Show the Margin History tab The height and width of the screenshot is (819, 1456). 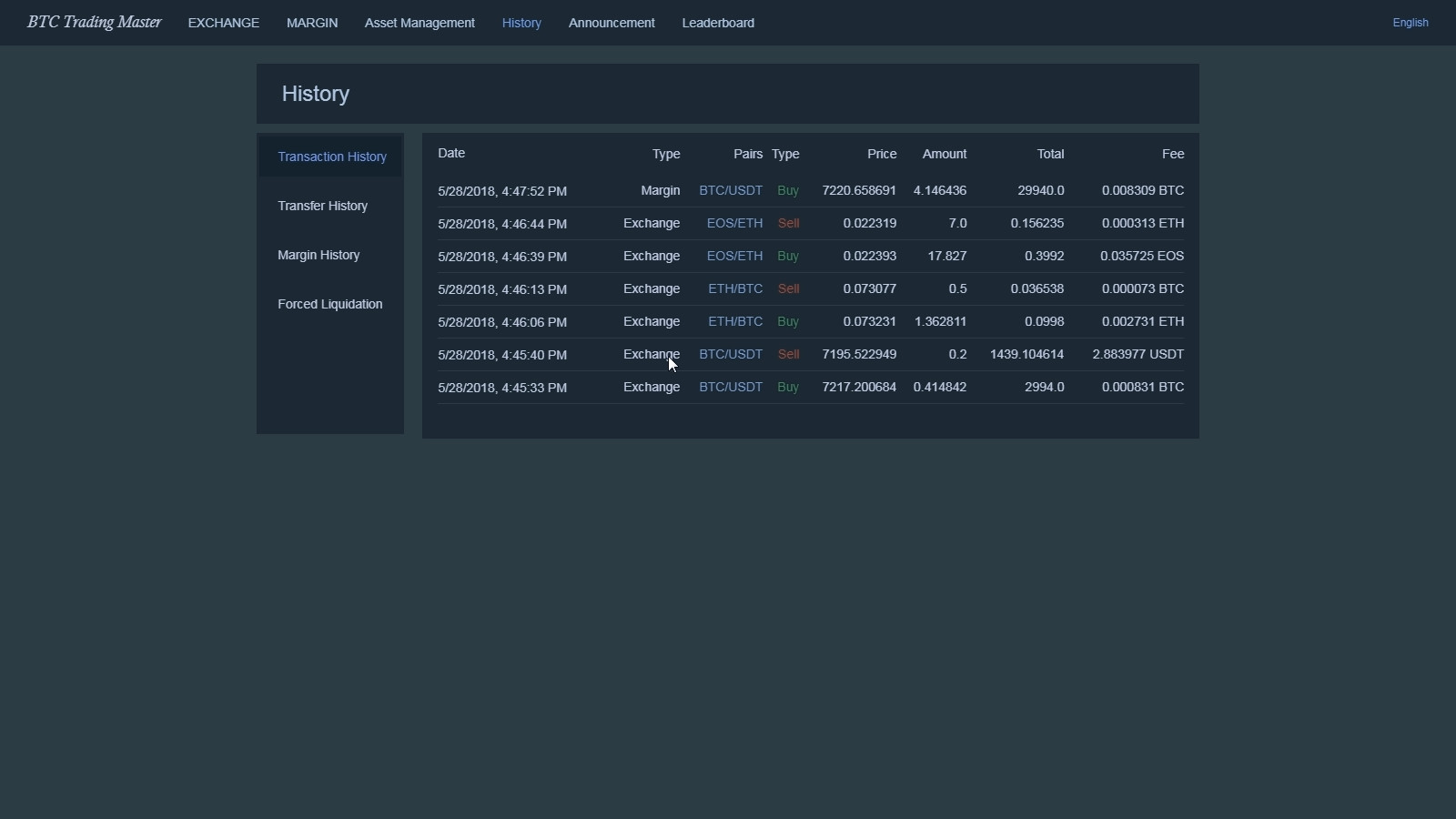pyautogui.click(x=318, y=255)
